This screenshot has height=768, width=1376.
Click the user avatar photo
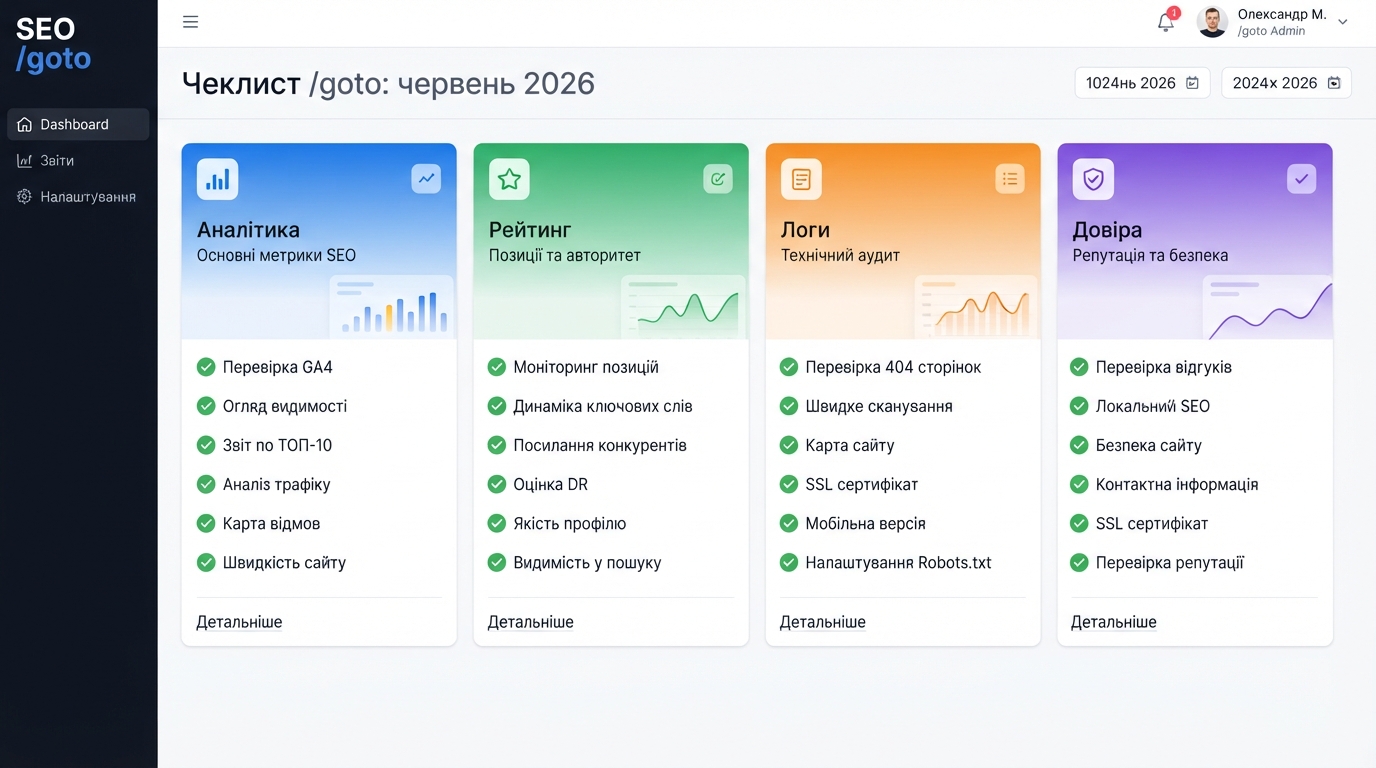(1212, 22)
